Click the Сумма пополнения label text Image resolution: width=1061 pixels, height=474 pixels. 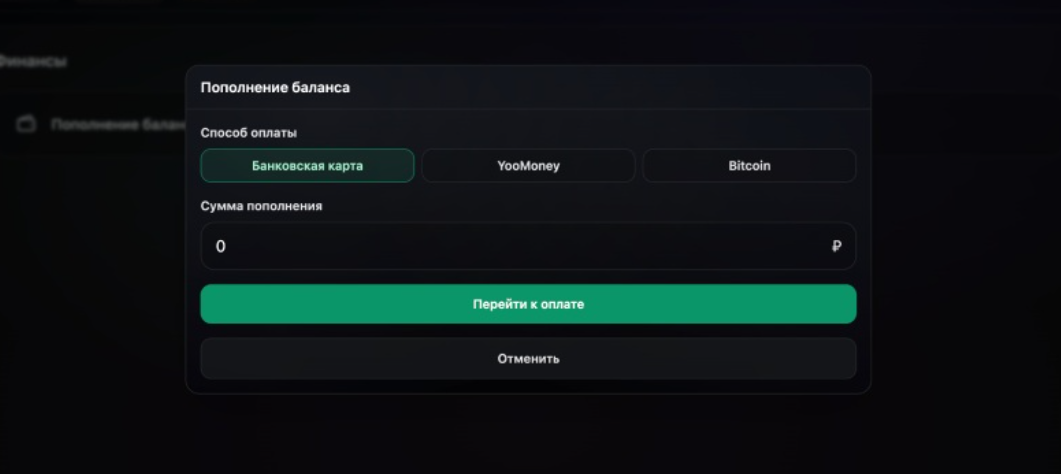pos(261,206)
